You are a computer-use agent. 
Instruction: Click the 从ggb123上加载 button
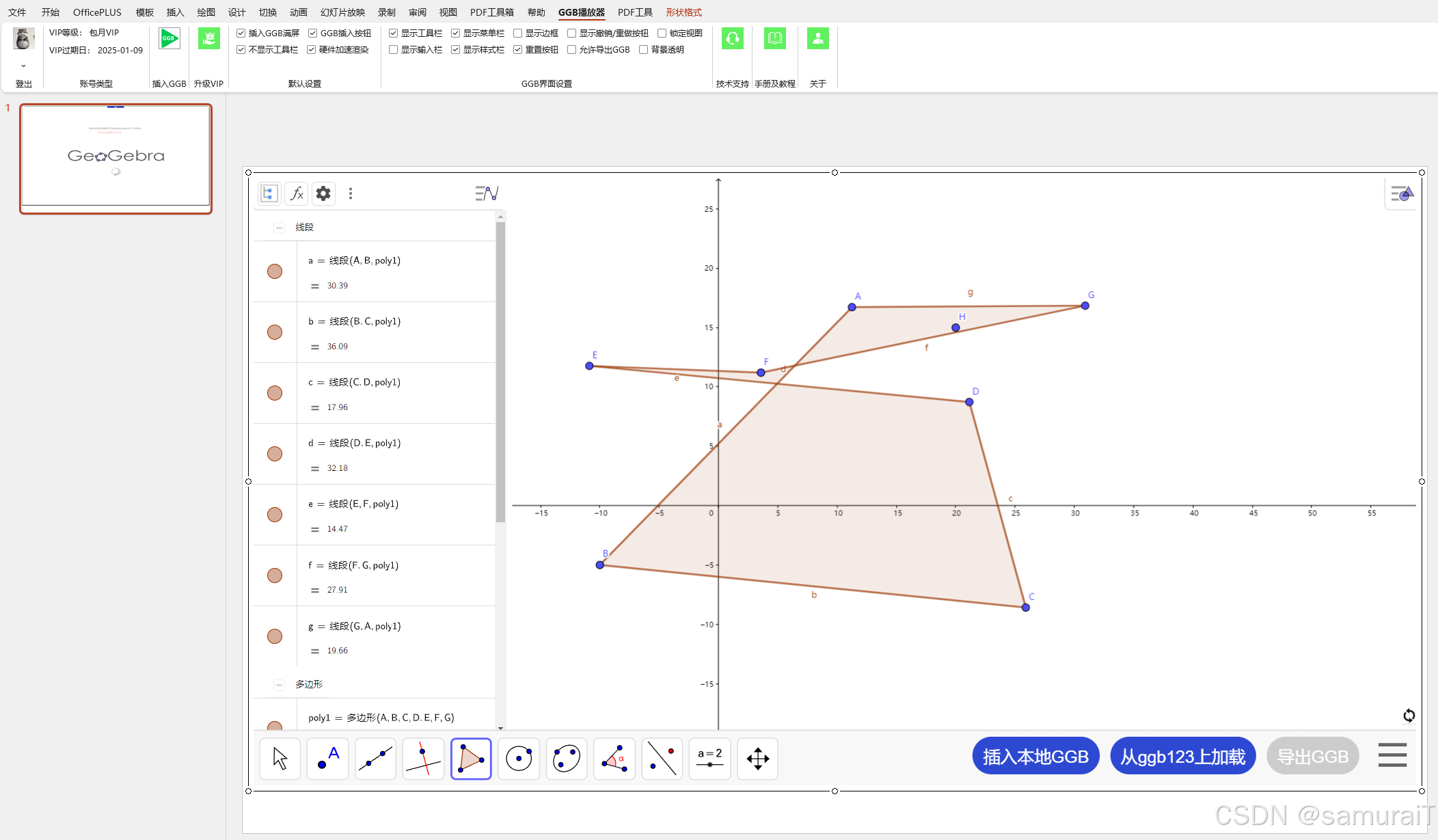[1182, 757]
